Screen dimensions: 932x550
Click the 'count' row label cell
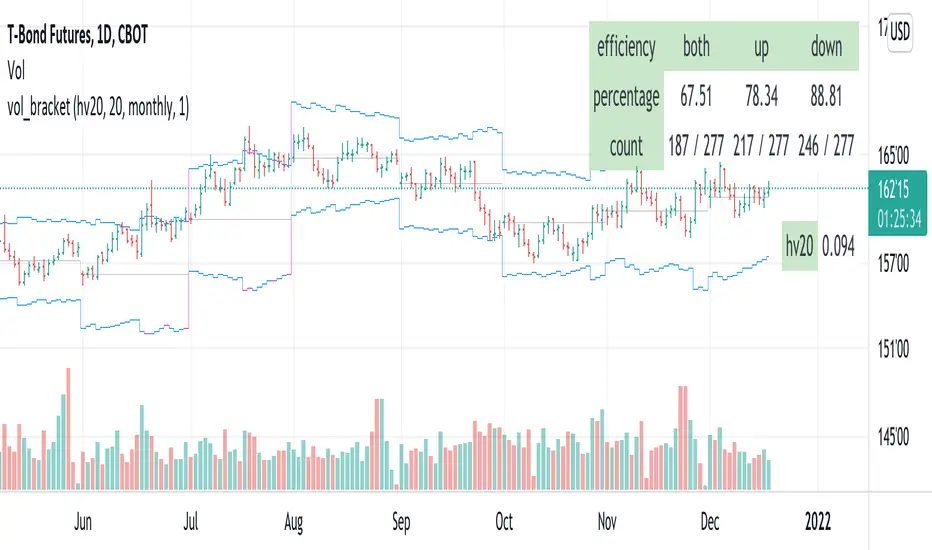pyautogui.click(x=626, y=147)
